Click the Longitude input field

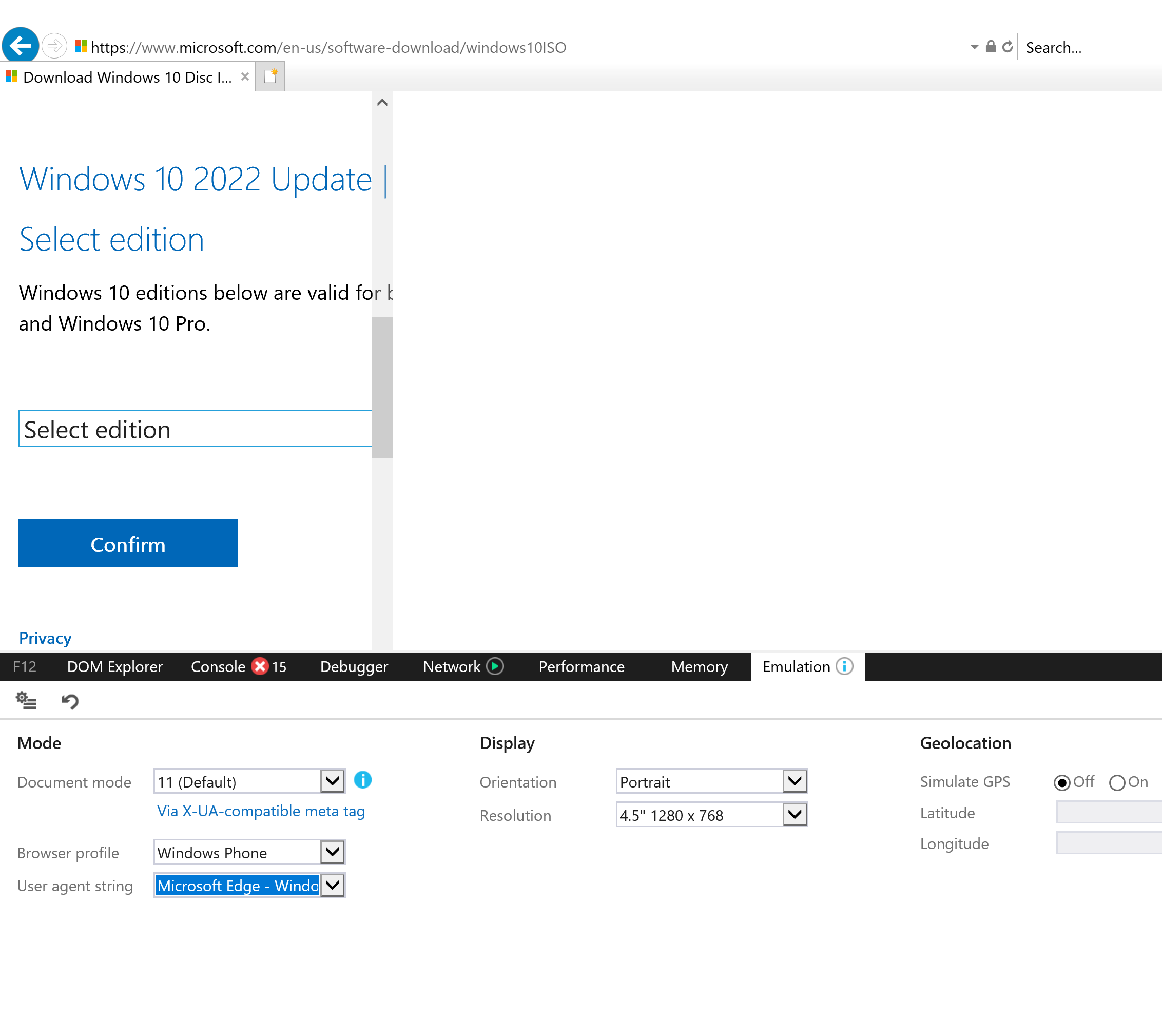[1109, 843]
